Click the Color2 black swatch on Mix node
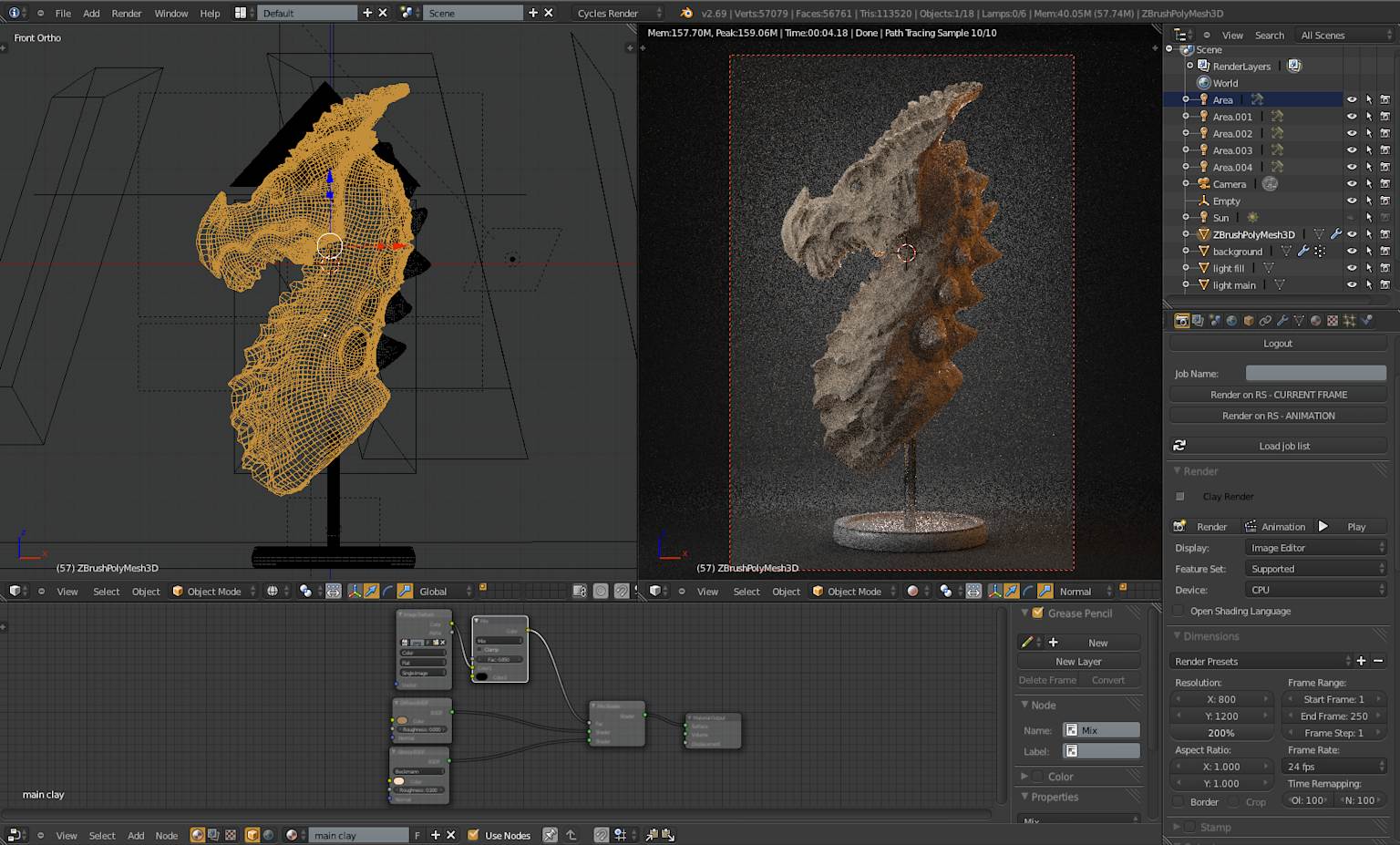This screenshot has width=1400, height=845. [481, 676]
